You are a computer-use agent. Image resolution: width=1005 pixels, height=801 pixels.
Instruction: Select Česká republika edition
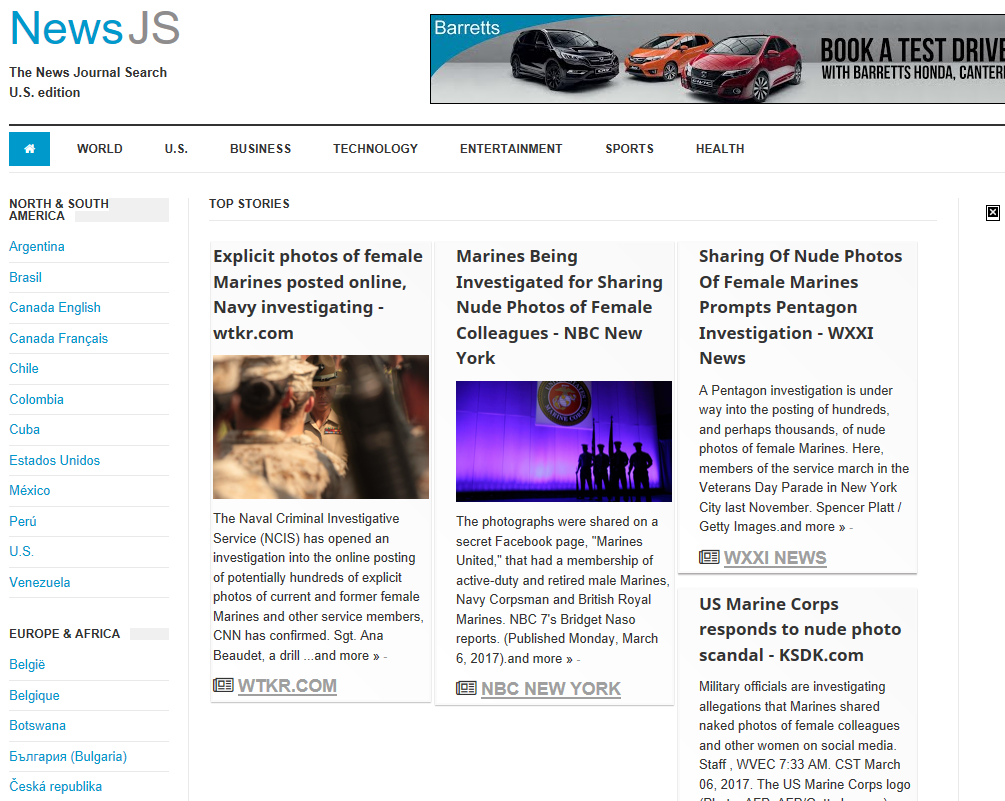pos(55,786)
